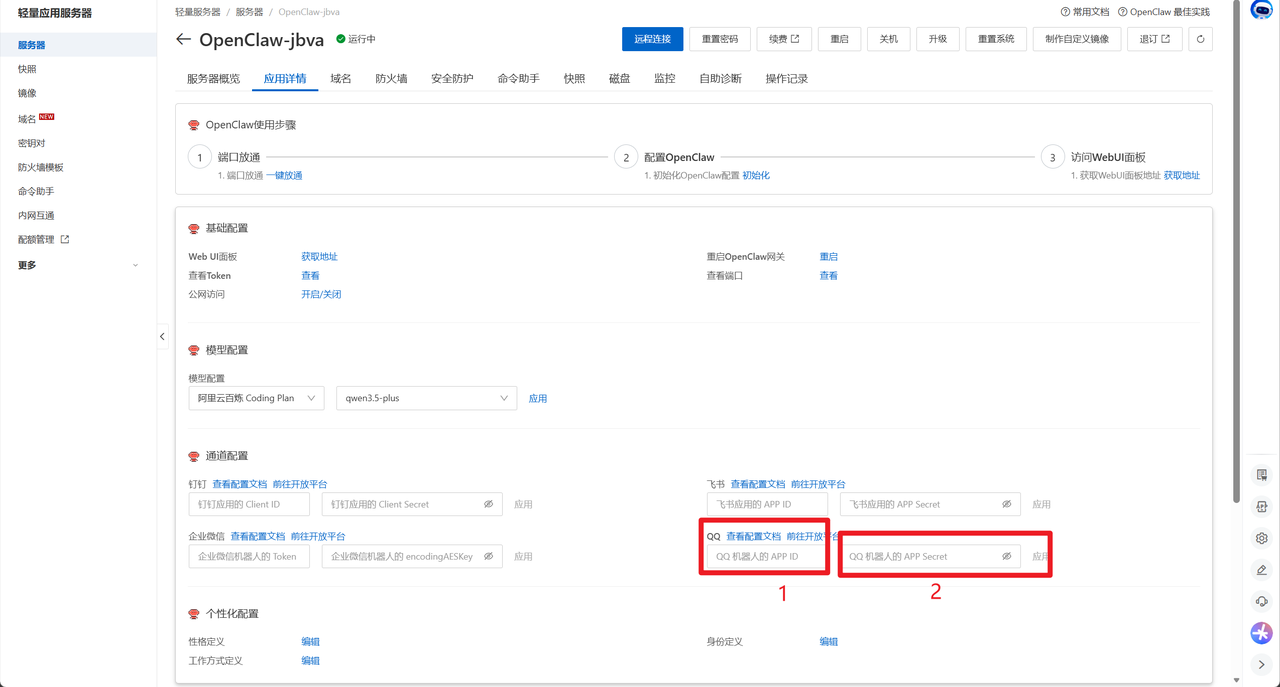Click the external-link icon next to 配额管理
Screen dimensions: 1280x687
pyautogui.click(x=65, y=240)
